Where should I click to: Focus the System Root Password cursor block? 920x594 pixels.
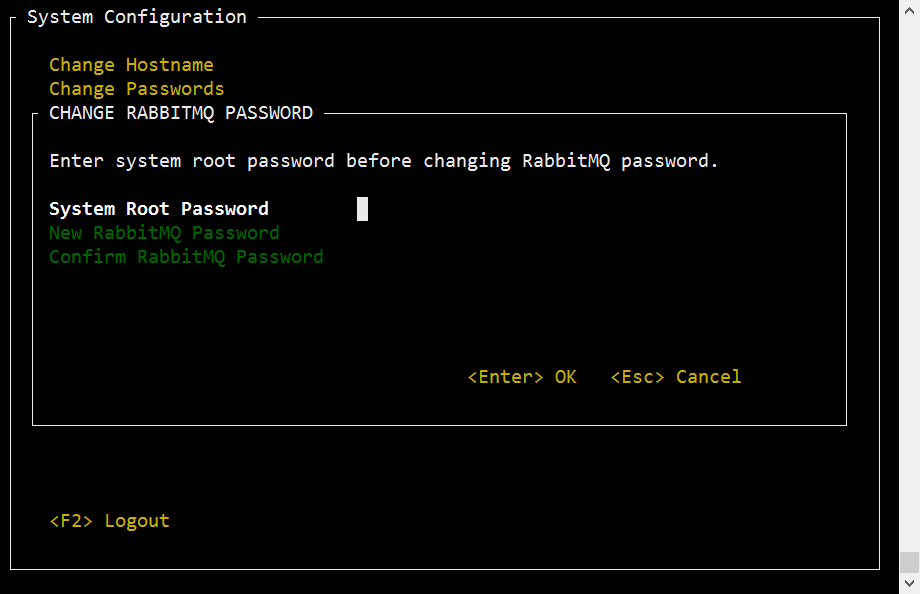(x=363, y=209)
